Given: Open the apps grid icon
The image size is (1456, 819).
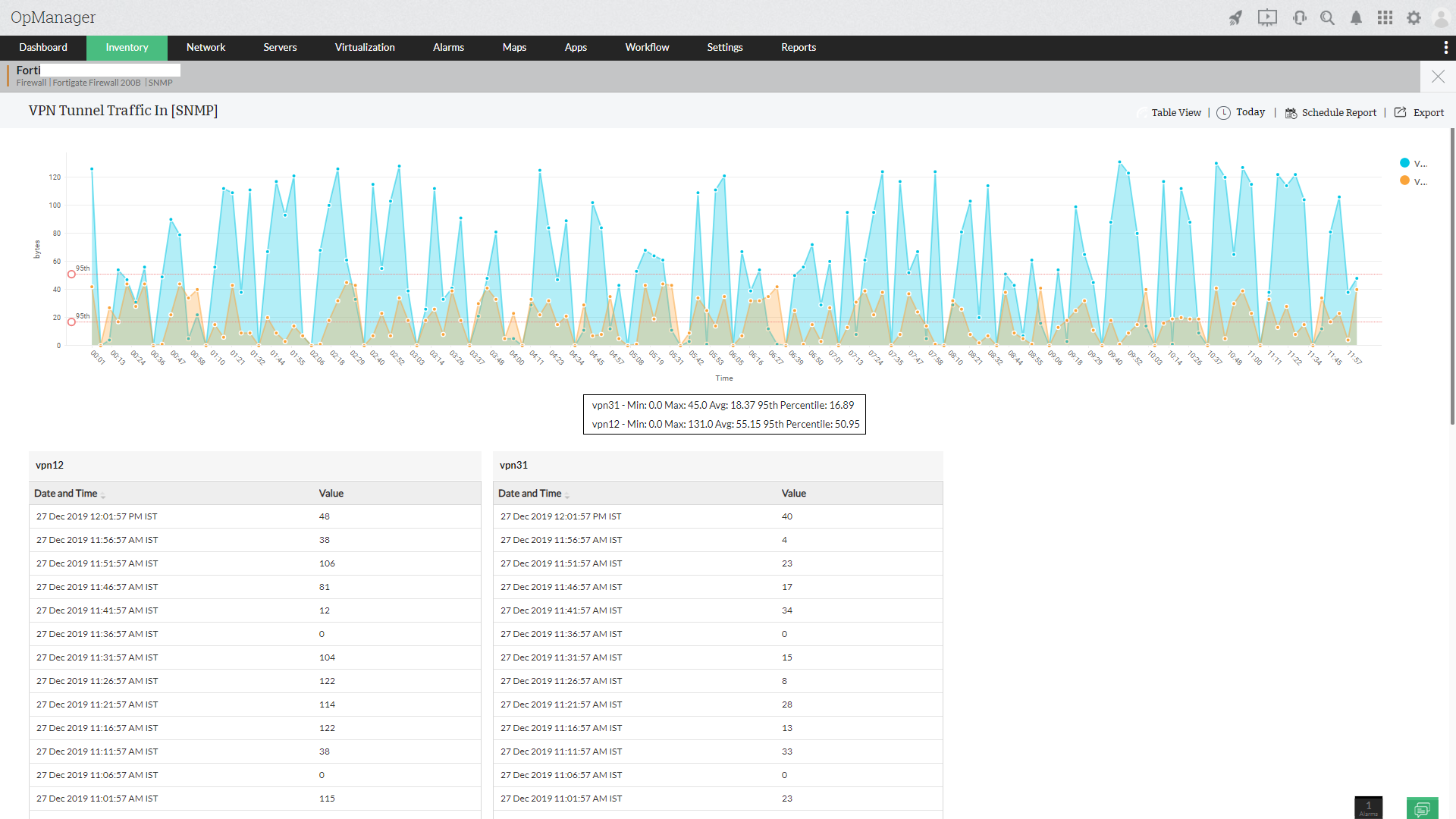Looking at the screenshot, I should [x=1385, y=17].
